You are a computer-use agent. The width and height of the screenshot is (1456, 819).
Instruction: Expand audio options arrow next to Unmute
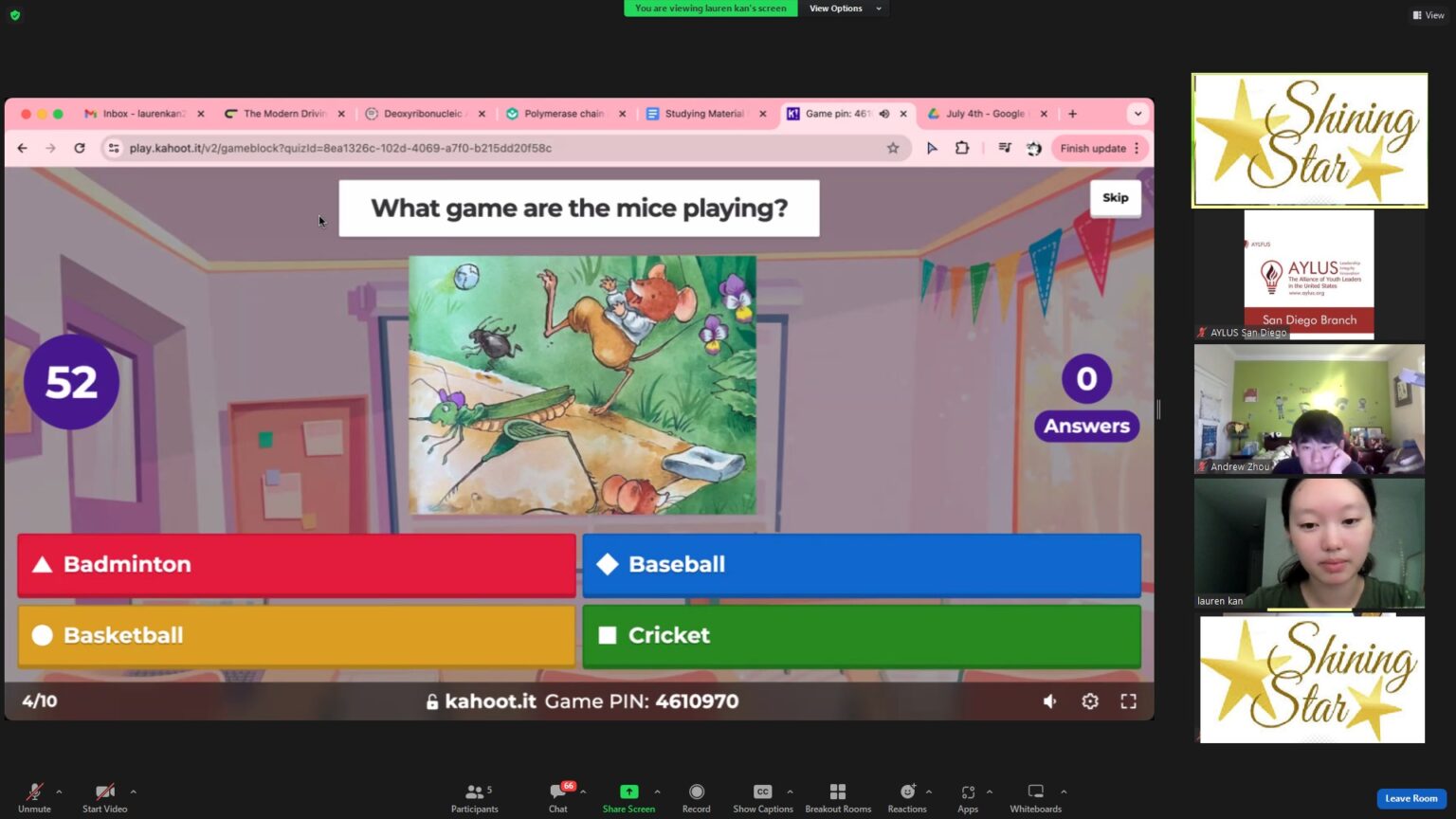(x=59, y=792)
